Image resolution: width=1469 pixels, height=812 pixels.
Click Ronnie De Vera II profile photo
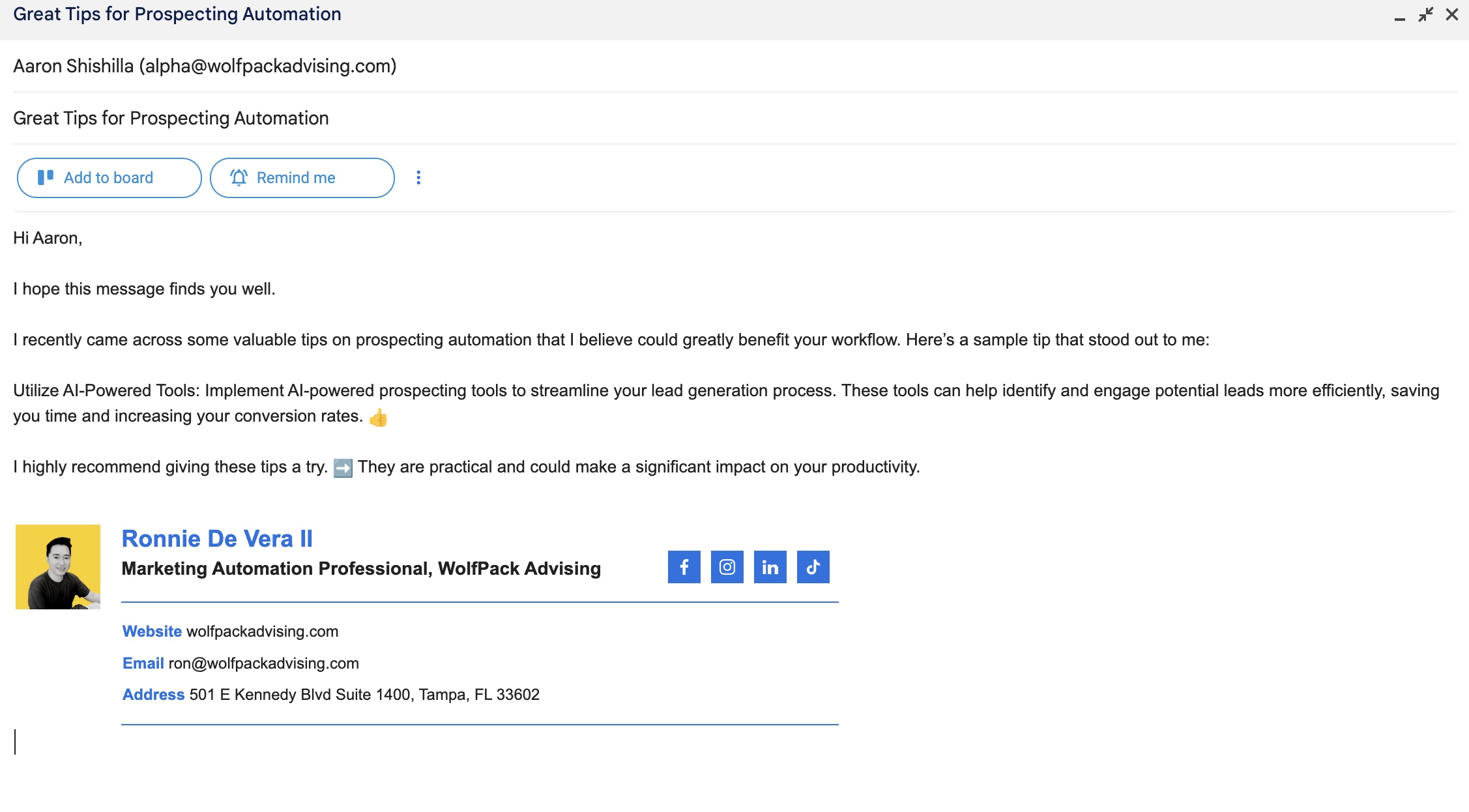click(58, 567)
